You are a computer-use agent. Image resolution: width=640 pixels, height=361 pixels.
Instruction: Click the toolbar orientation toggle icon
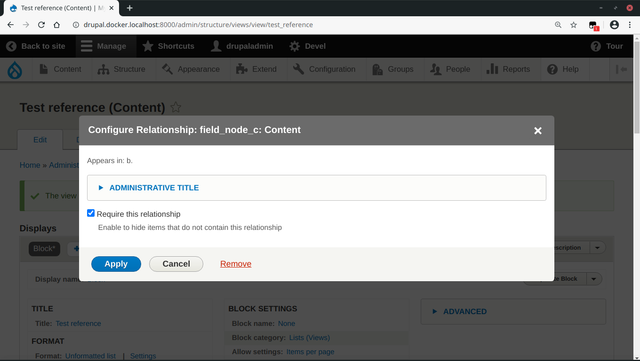pyautogui.click(x=621, y=69)
